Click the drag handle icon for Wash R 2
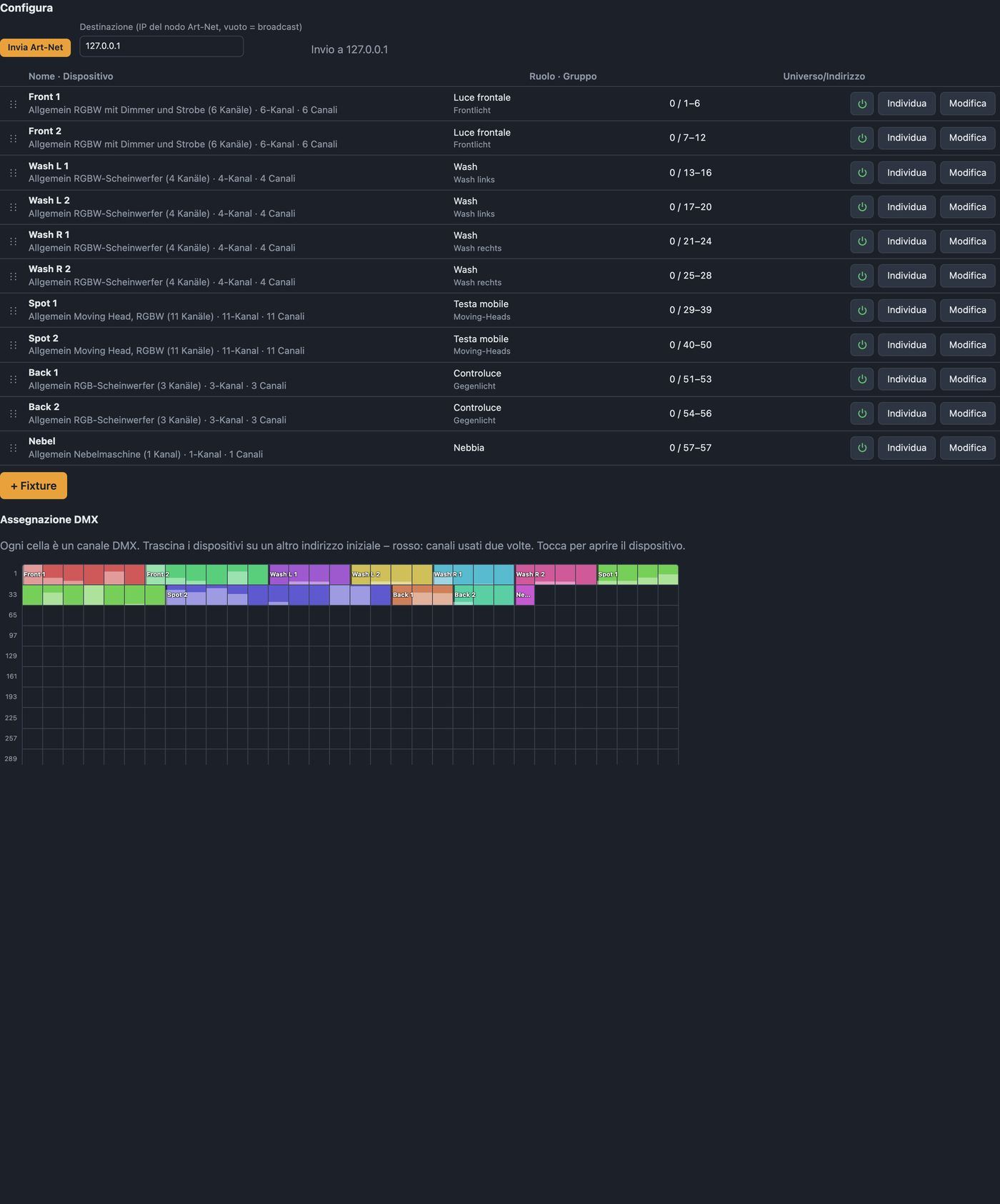Image resolution: width=1000 pixels, height=1204 pixels. pos(13,276)
